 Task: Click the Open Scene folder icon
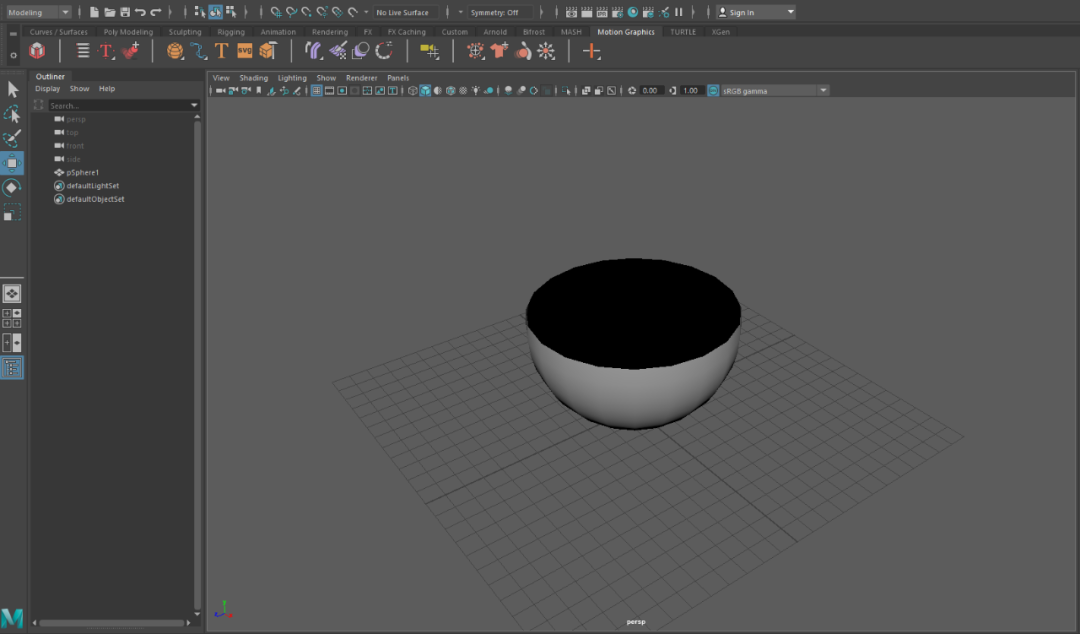pos(110,12)
